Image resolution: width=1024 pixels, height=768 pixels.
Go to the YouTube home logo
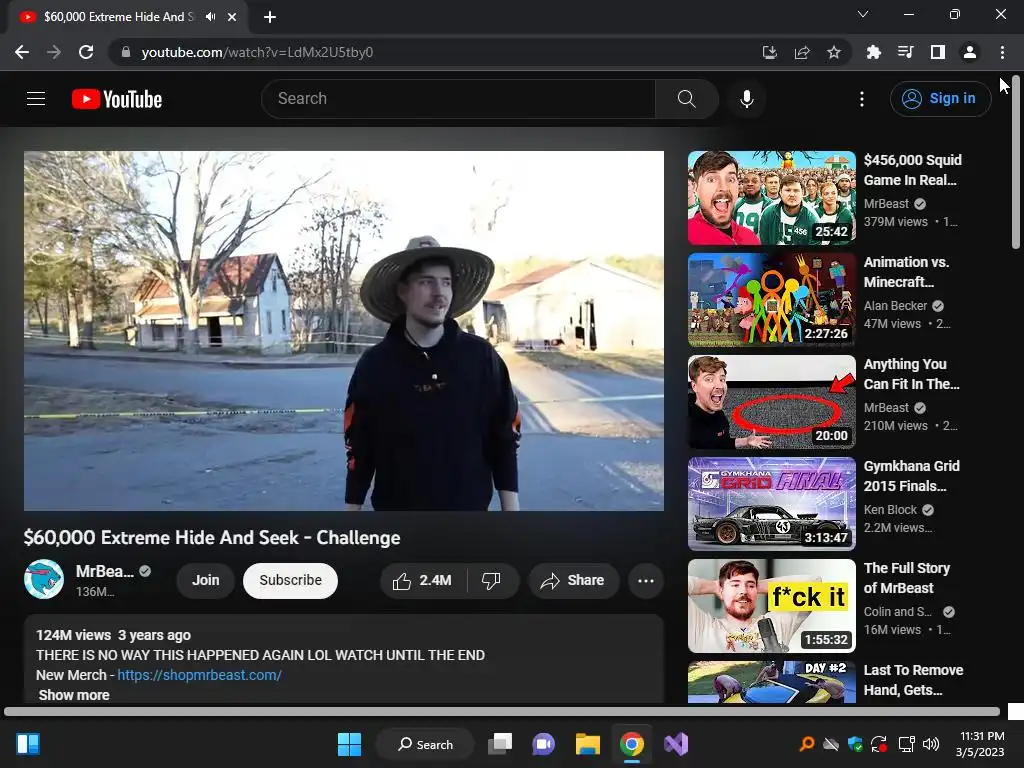click(117, 99)
